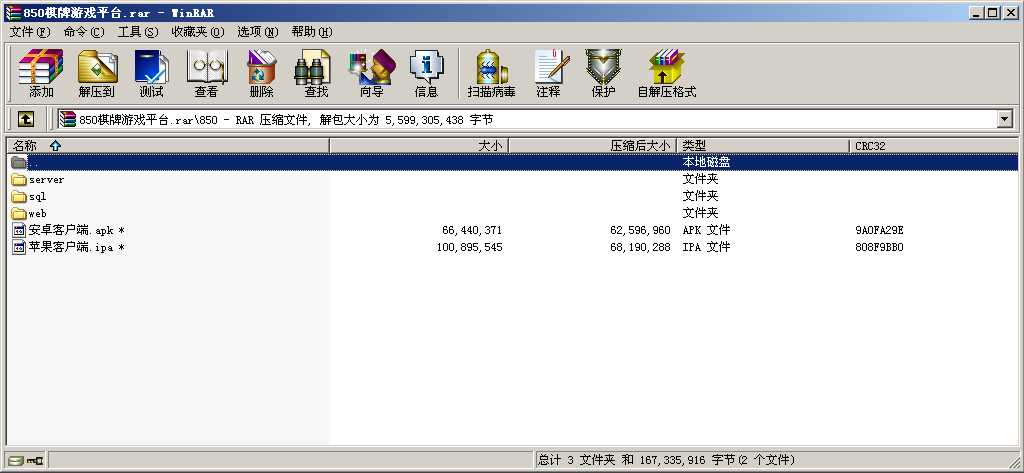Image resolution: width=1024 pixels, height=473 pixels.
Task: Click CRC32 value 9A0FA29E
Action: click(879, 231)
